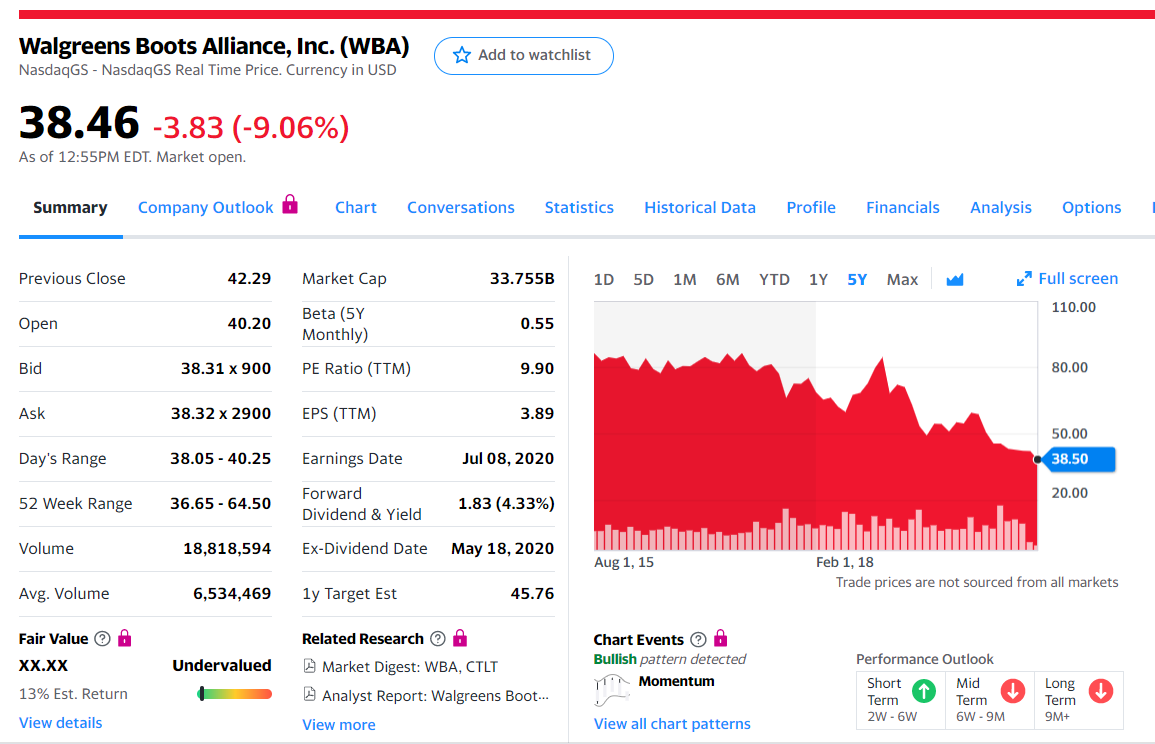
Task: Click the 1y Target Est value 45.76
Action: click(x=533, y=594)
